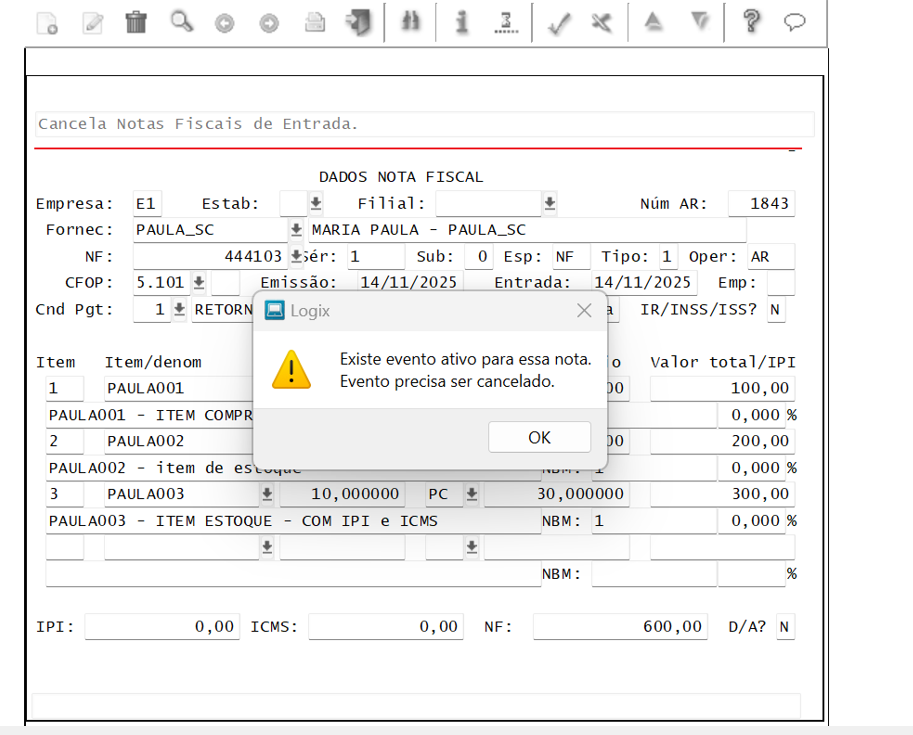Open the Filial dropdown selector
The image size is (913, 735).
pyautogui.click(x=548, y=203)
